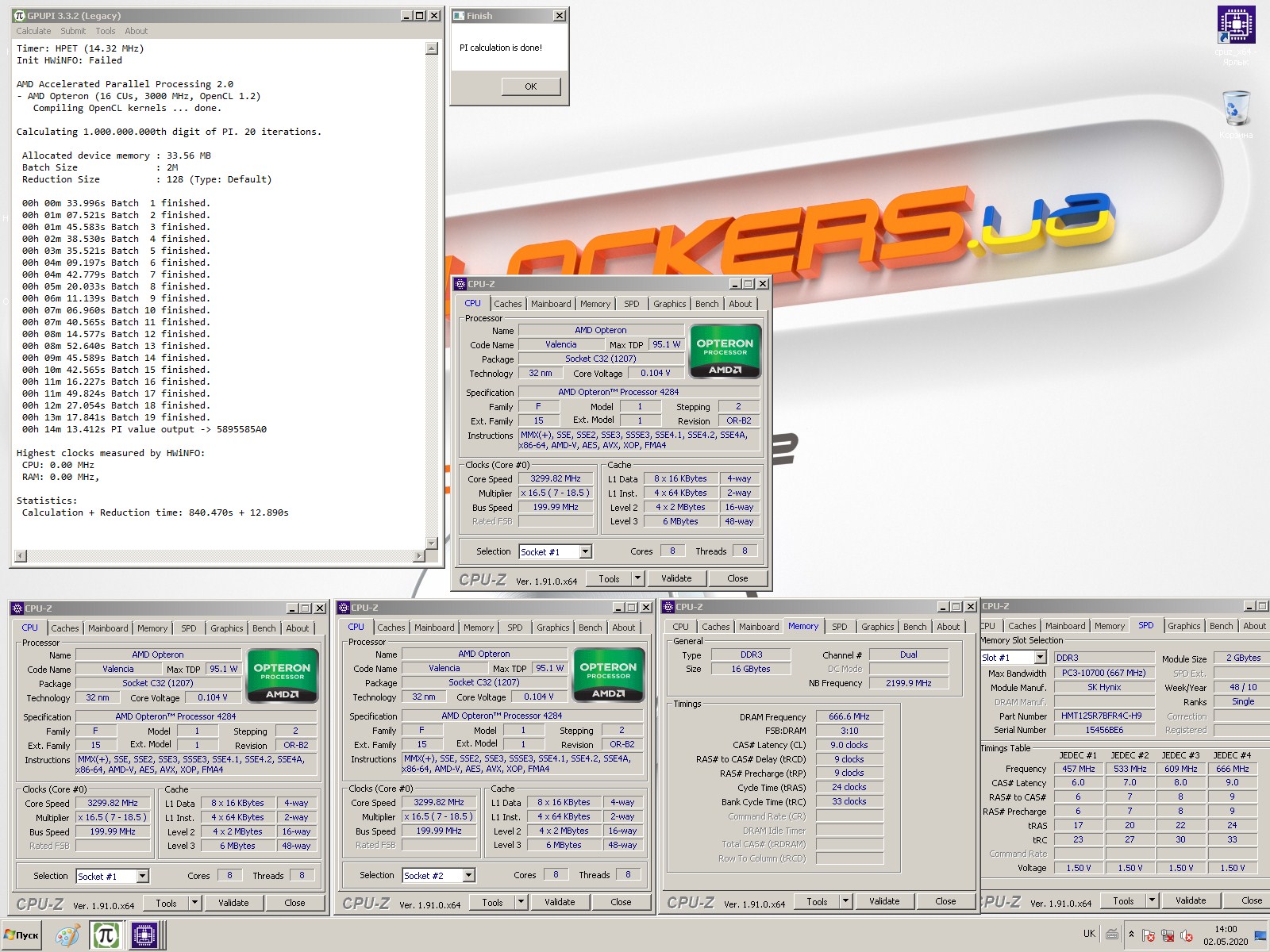The image size is (1270, 952).
Task: Click the memory Size 16 GBytes value
Action: pos(751,669)
